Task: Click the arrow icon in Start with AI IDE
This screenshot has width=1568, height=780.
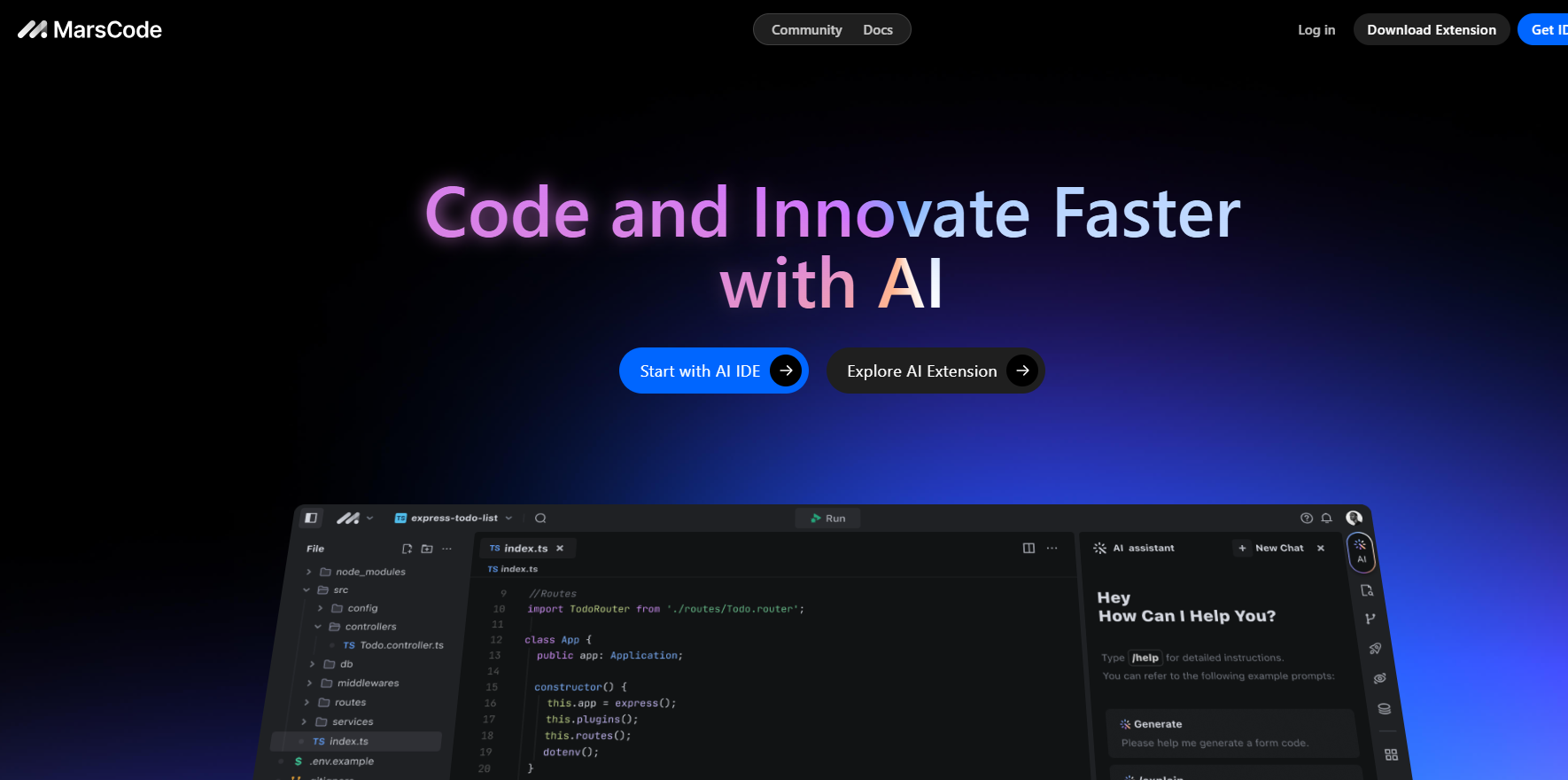Action: pos(786,370)
